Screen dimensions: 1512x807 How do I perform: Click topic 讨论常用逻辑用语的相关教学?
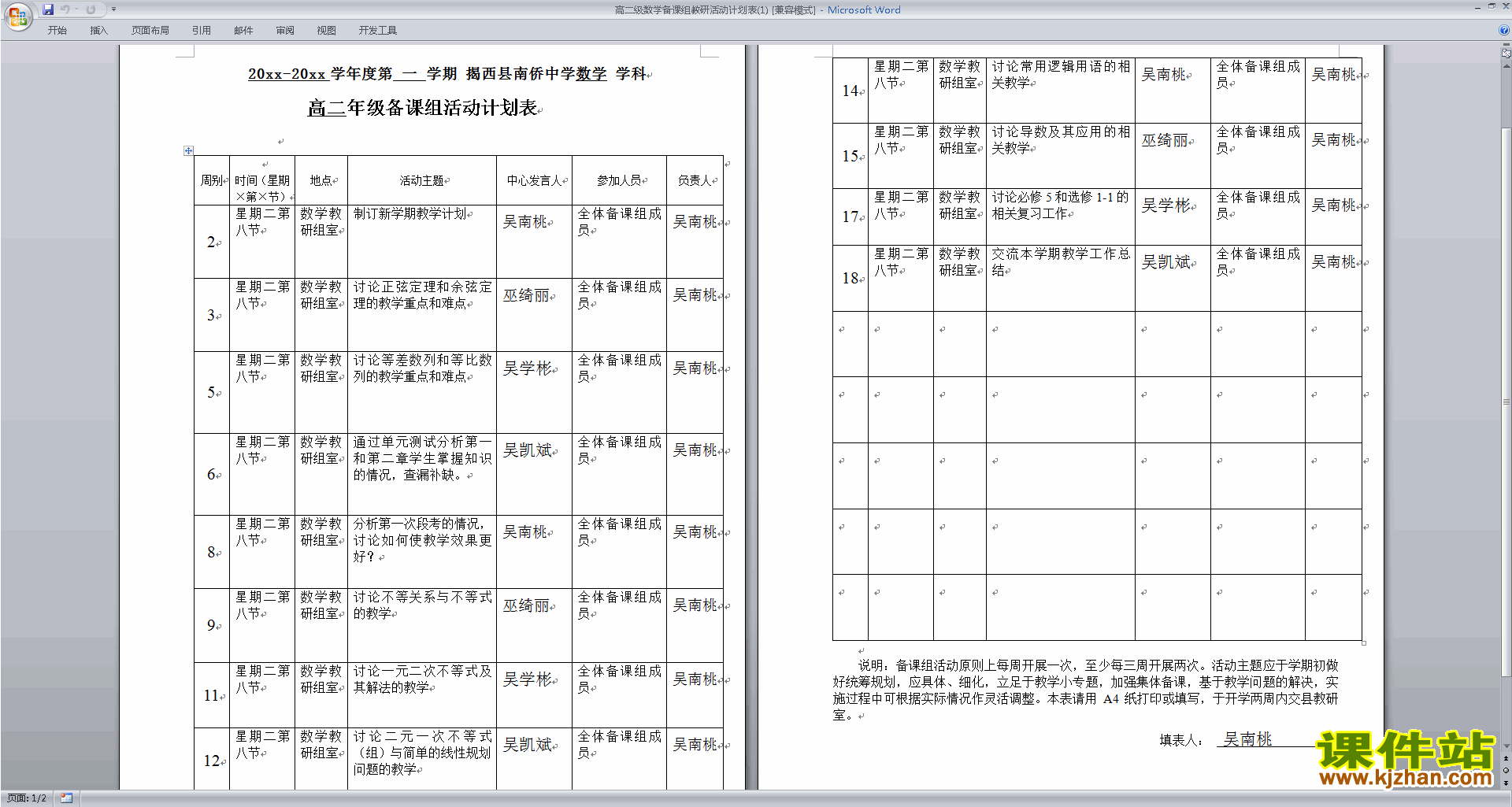click(1061, 75)
